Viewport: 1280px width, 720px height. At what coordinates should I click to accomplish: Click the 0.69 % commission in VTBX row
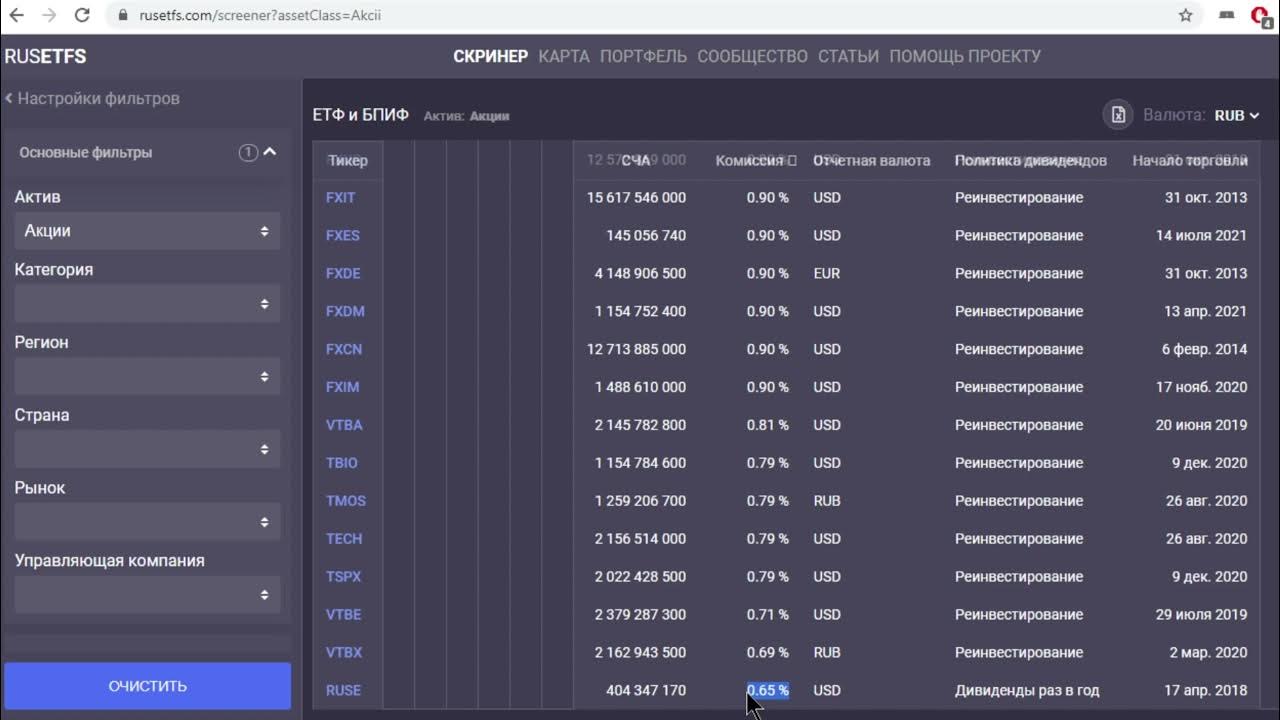[x=768, y=652]
